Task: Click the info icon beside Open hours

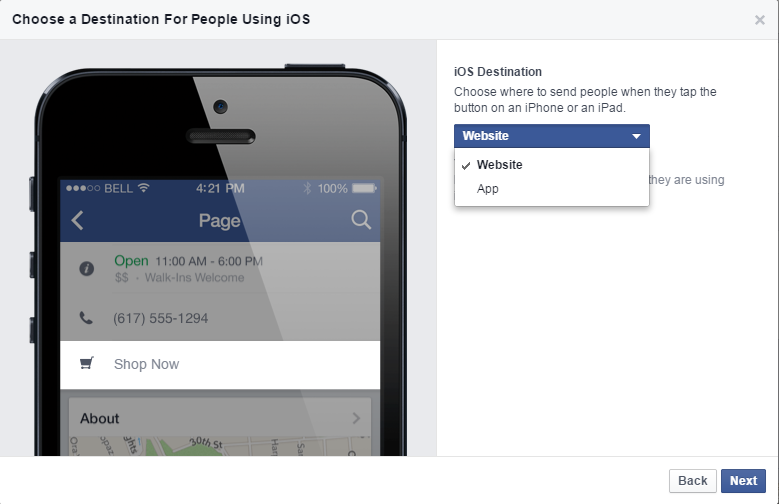Action: coord(86,269)
